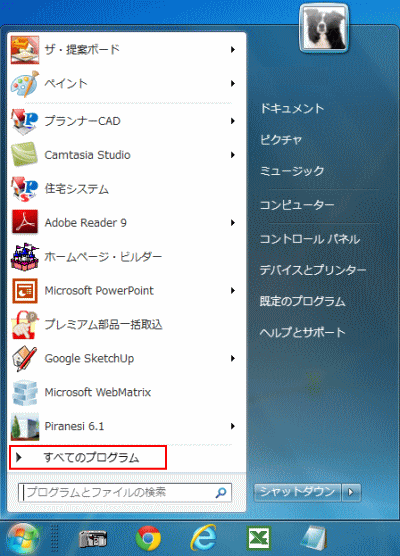This screenshot has height=556, width=400.
Task: Open Camtasia Studio icon
Action: pos(24,155)
